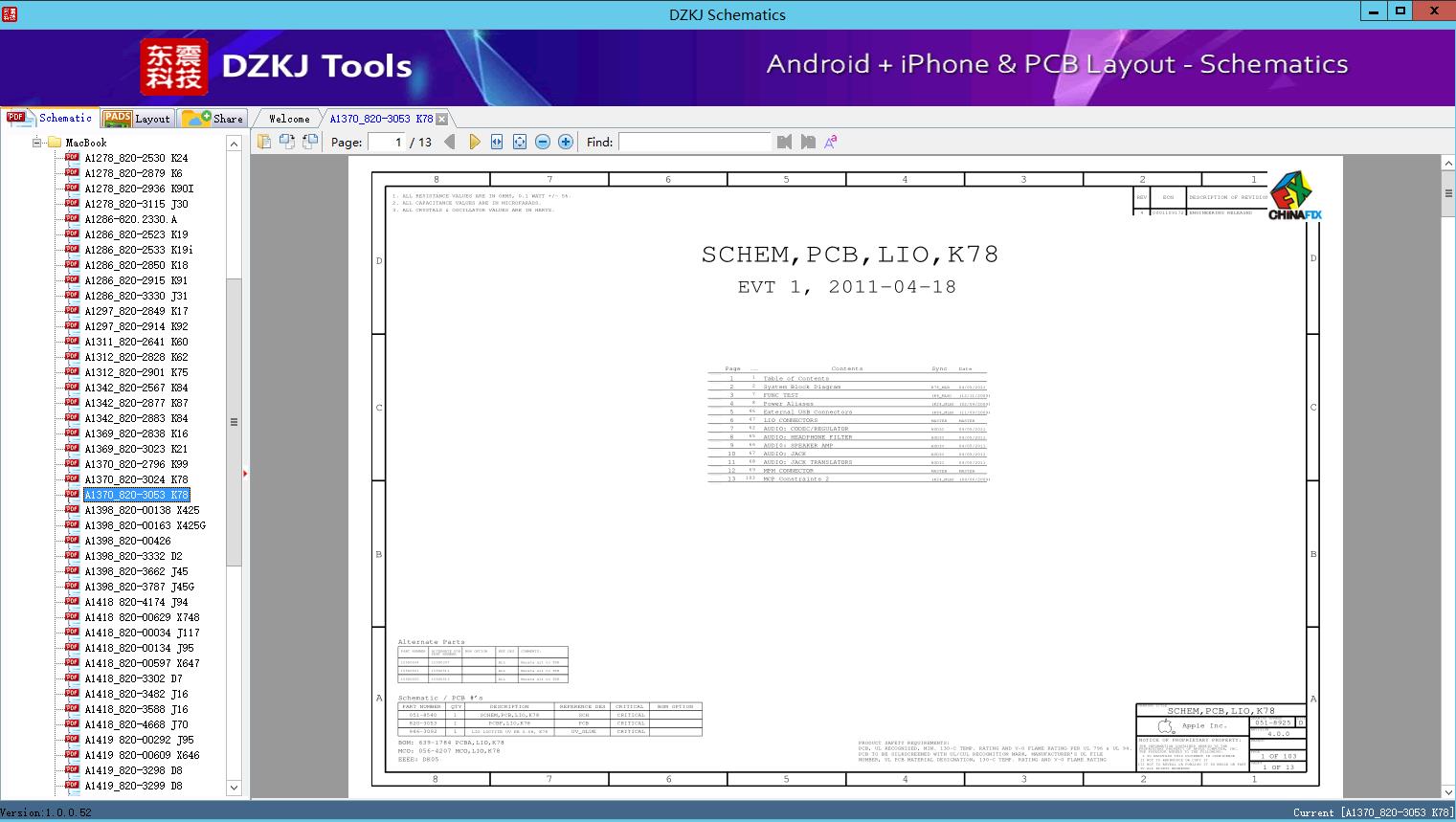Click the document viewer scroll down arrow
The width and height of the screenshot is (1456, 822).
click(1448, 791)
